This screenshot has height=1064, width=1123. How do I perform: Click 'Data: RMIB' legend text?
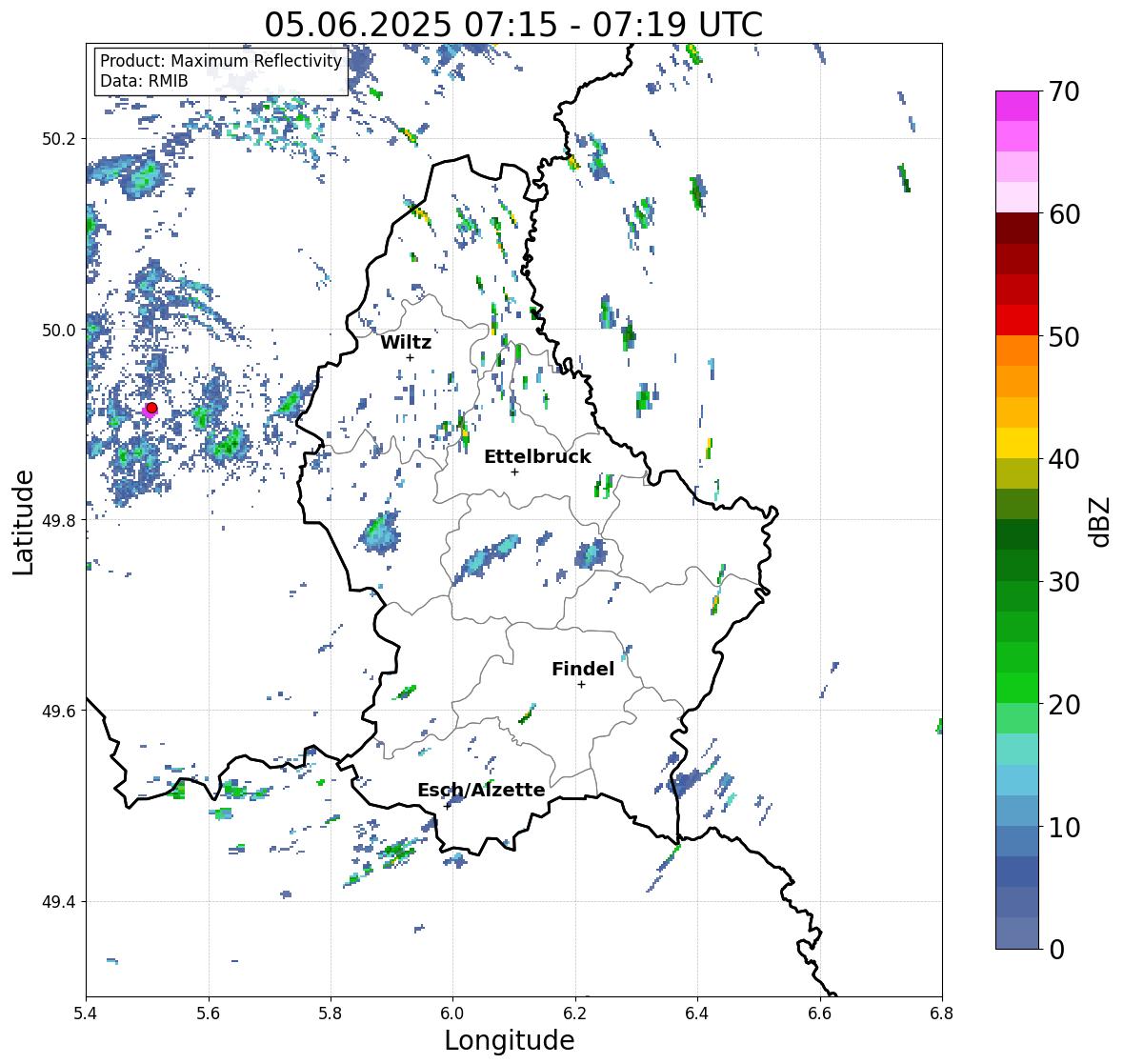[144, 81]
